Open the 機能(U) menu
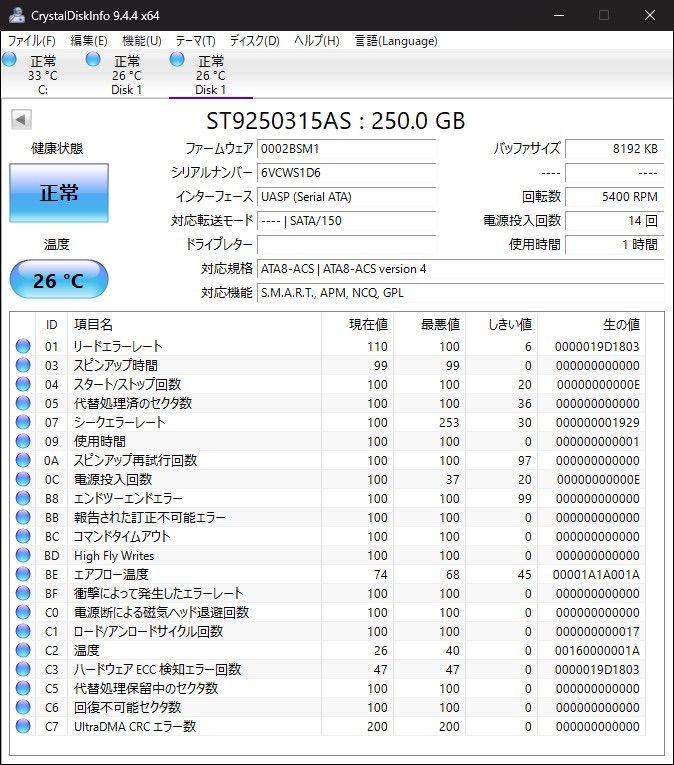This screenshot has height=765, width=674. pyautogui.click(x=142, y=40)
